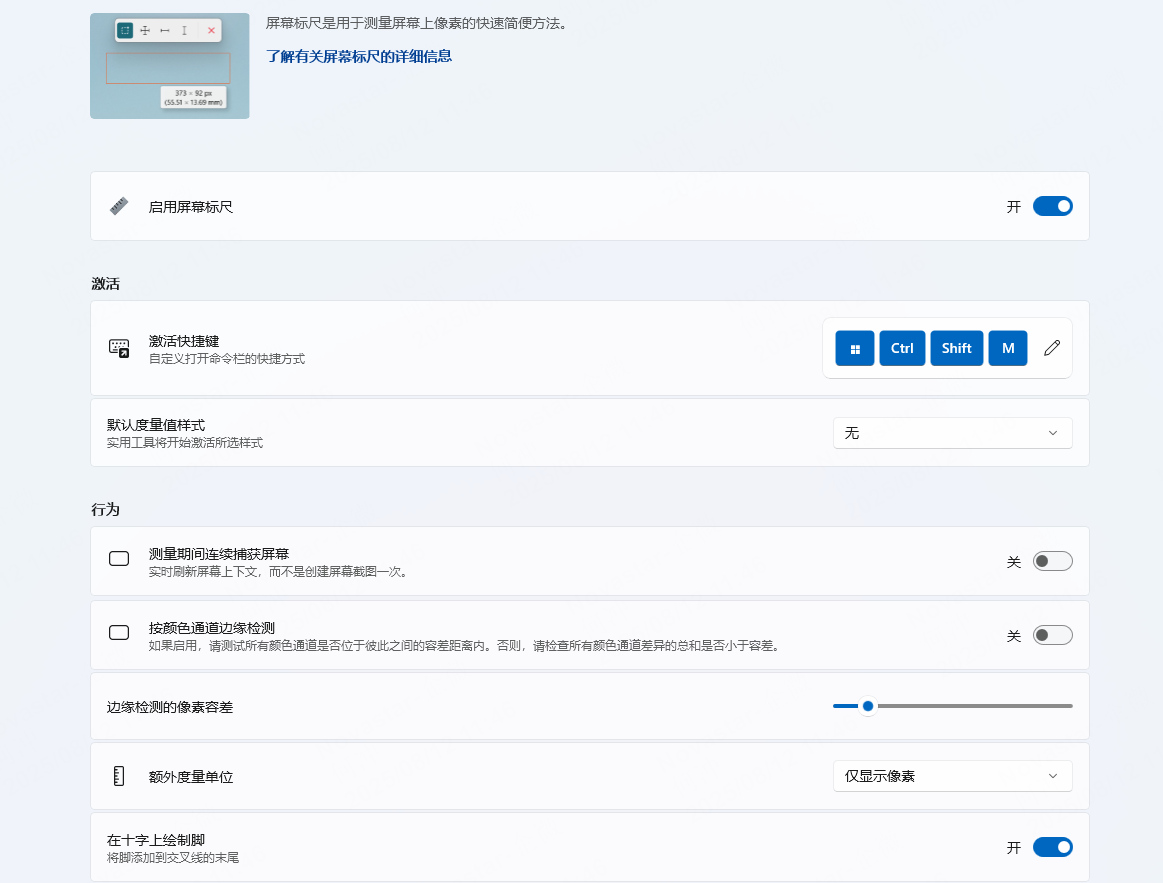
Task: Open the 默认度量值样式 dropdown showing 无
Action: click(x=952, y=433)
